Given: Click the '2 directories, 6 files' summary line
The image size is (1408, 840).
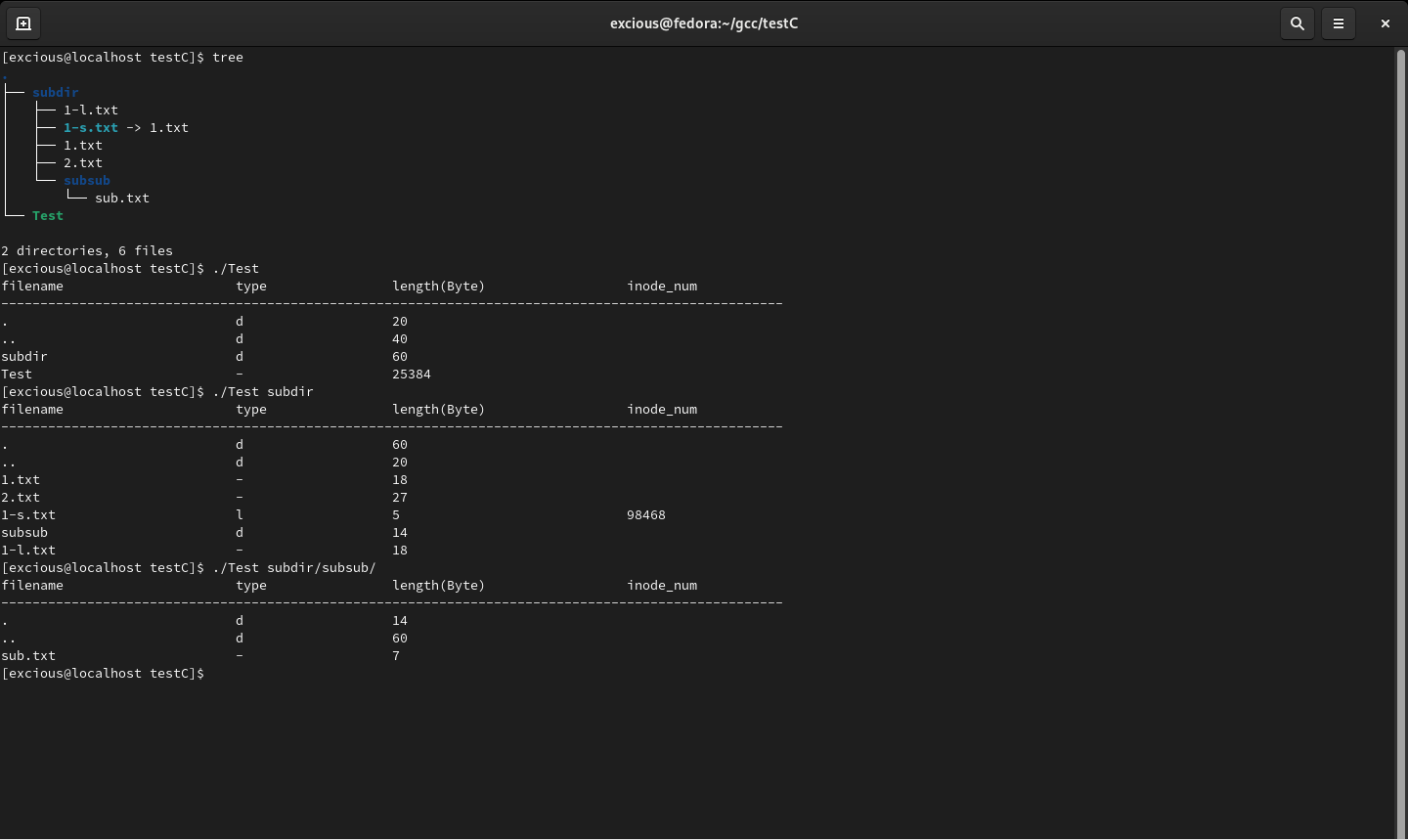Looking at the screenshot, I should coord(87,251).
